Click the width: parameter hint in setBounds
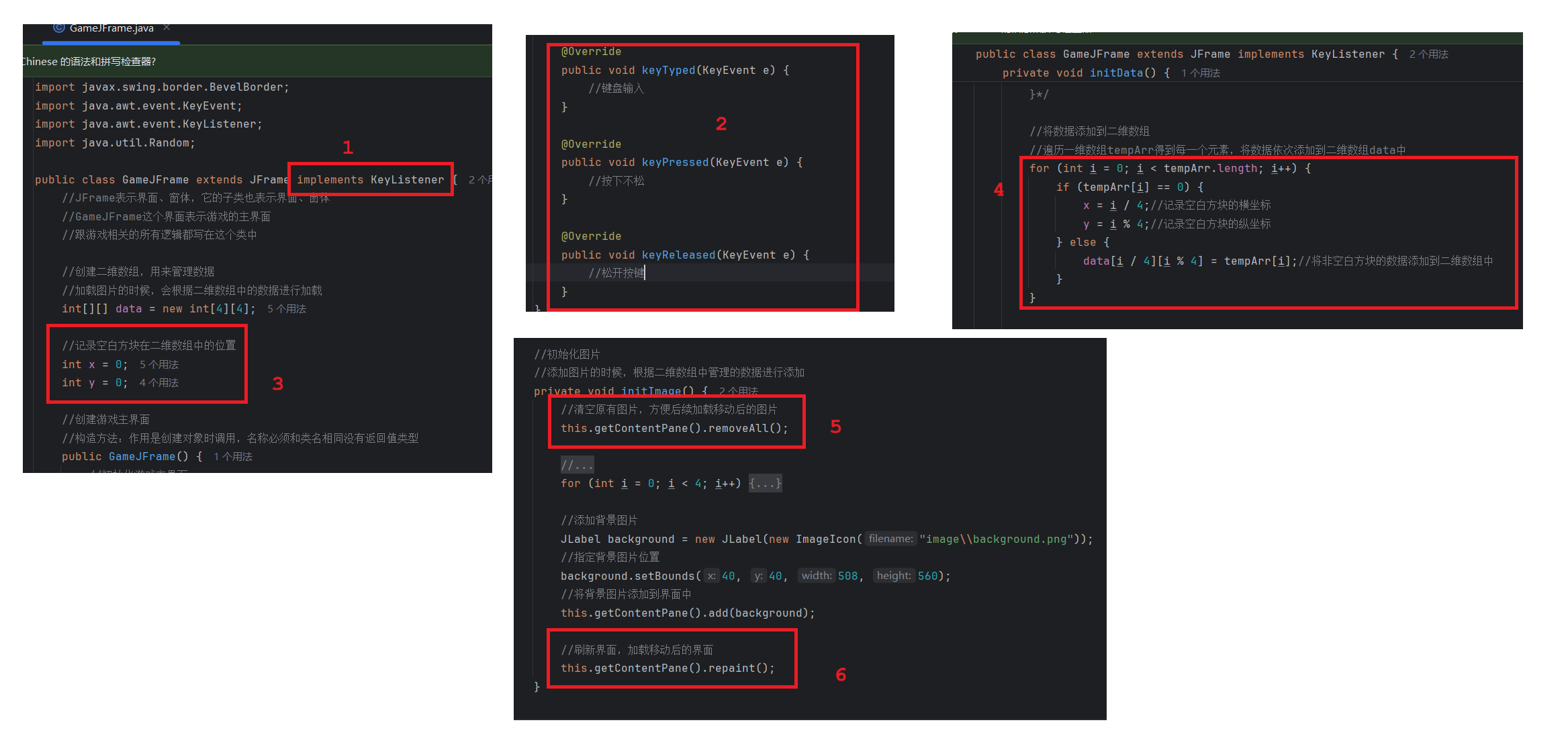This screenshot has width=1568, height=739. [x=816, y=576]
